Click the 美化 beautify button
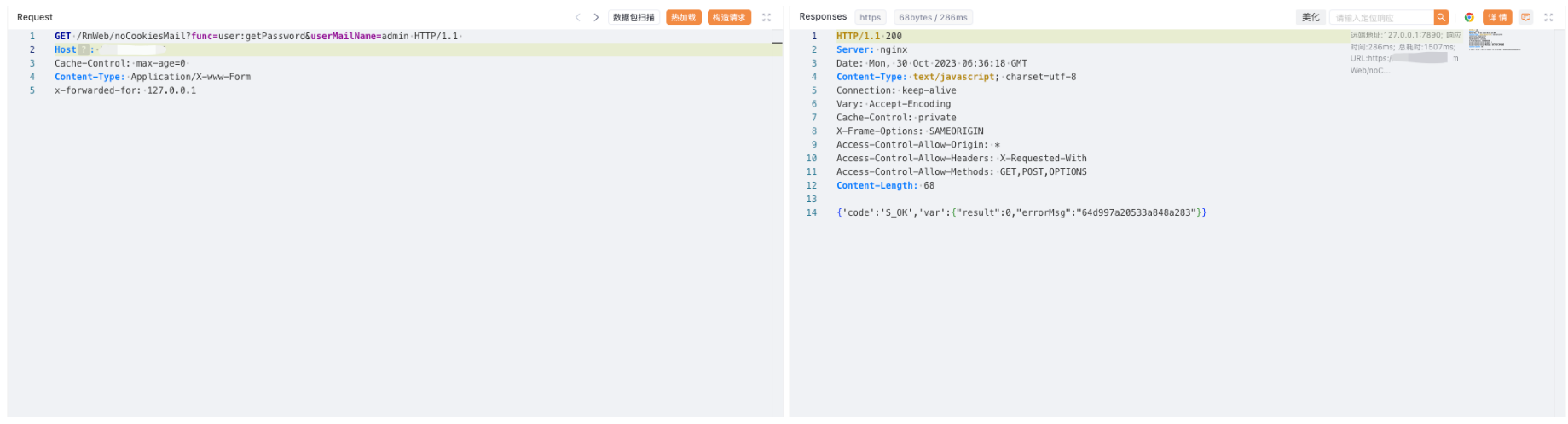The image size is (1568, 424). click(x=1310, y=17)
